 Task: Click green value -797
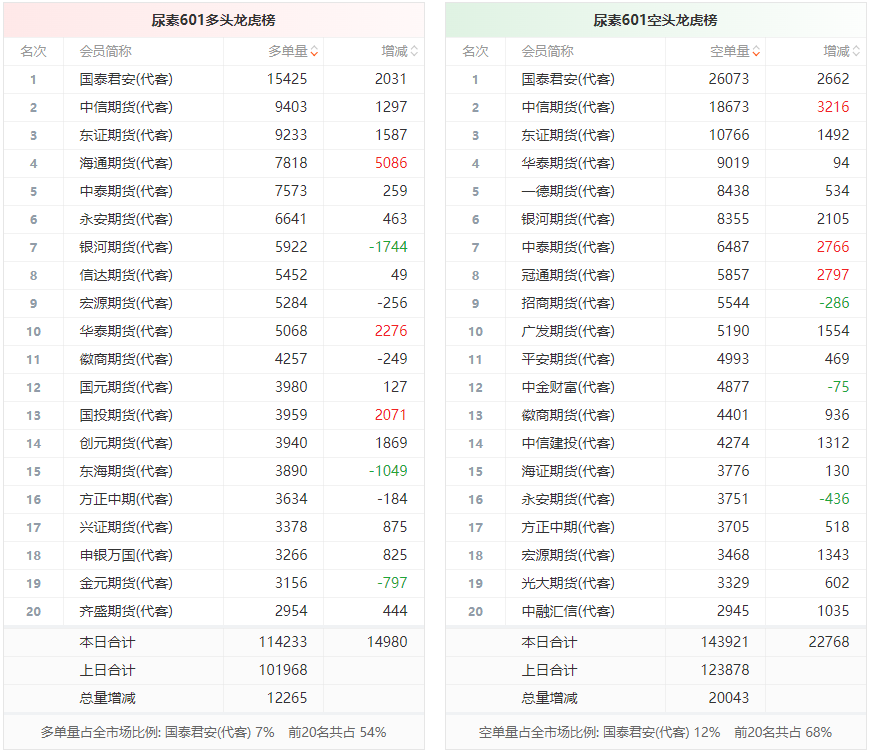[x=392, y=583]
